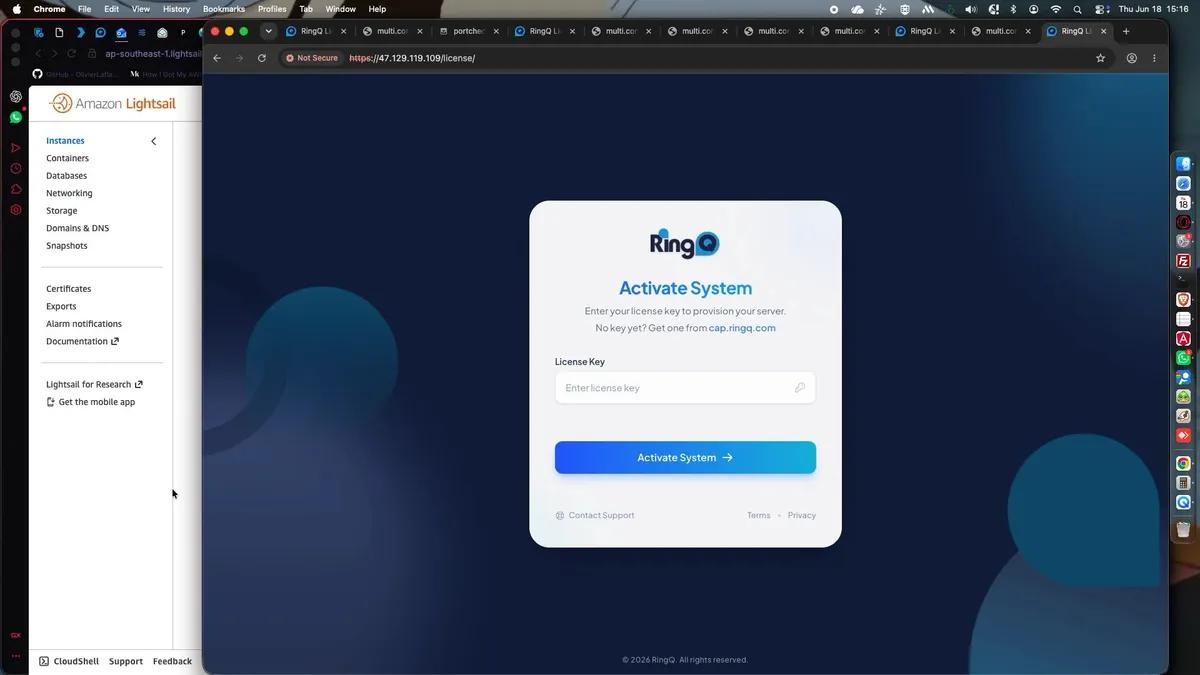Viewport: 1200px width, 675px height.
Task: Click the volume icon in menu bar
Action: click(970, 9)
